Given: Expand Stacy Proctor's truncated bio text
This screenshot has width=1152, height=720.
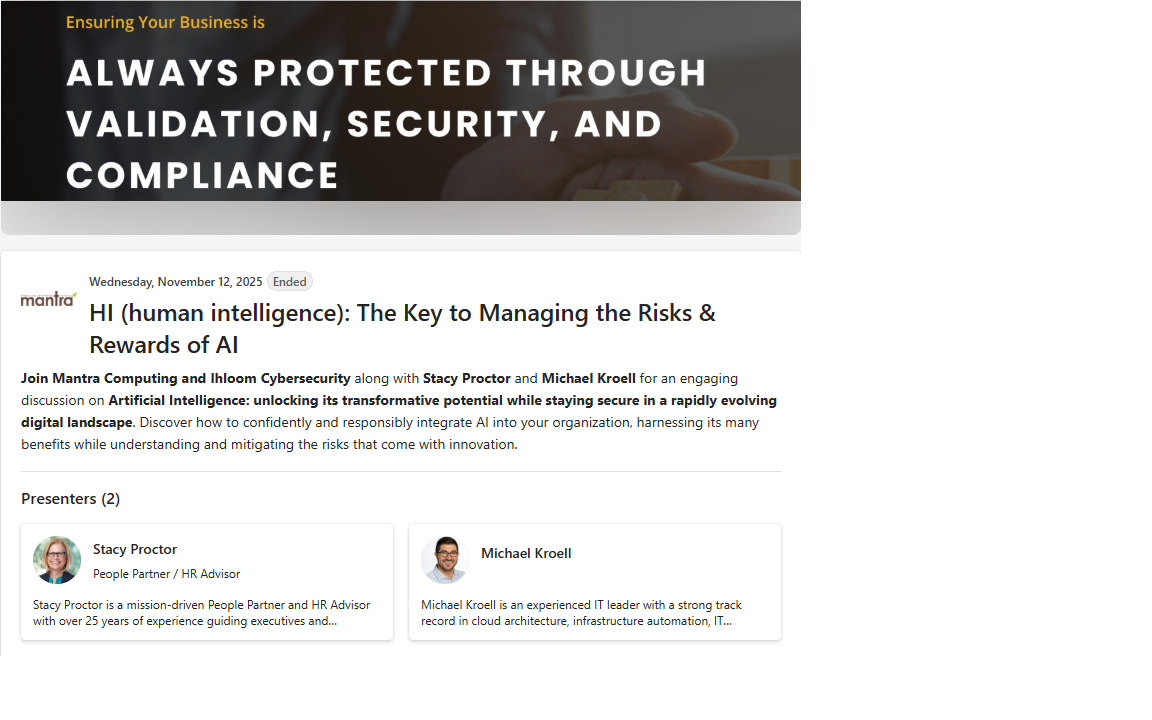Looking at the screenshot, I should (x=201, y=613).
